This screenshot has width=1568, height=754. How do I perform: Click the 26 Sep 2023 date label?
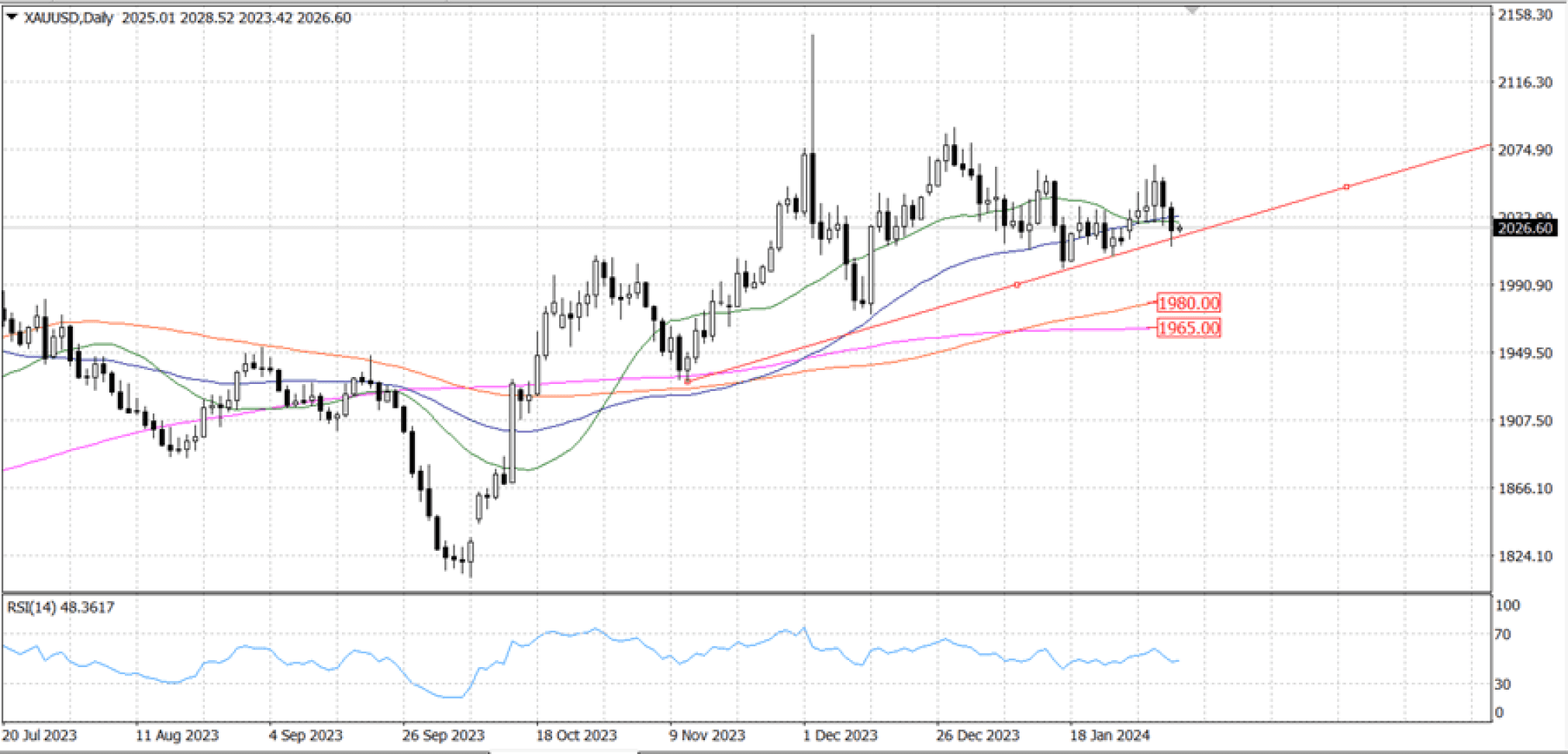click(x=443, y=735)
